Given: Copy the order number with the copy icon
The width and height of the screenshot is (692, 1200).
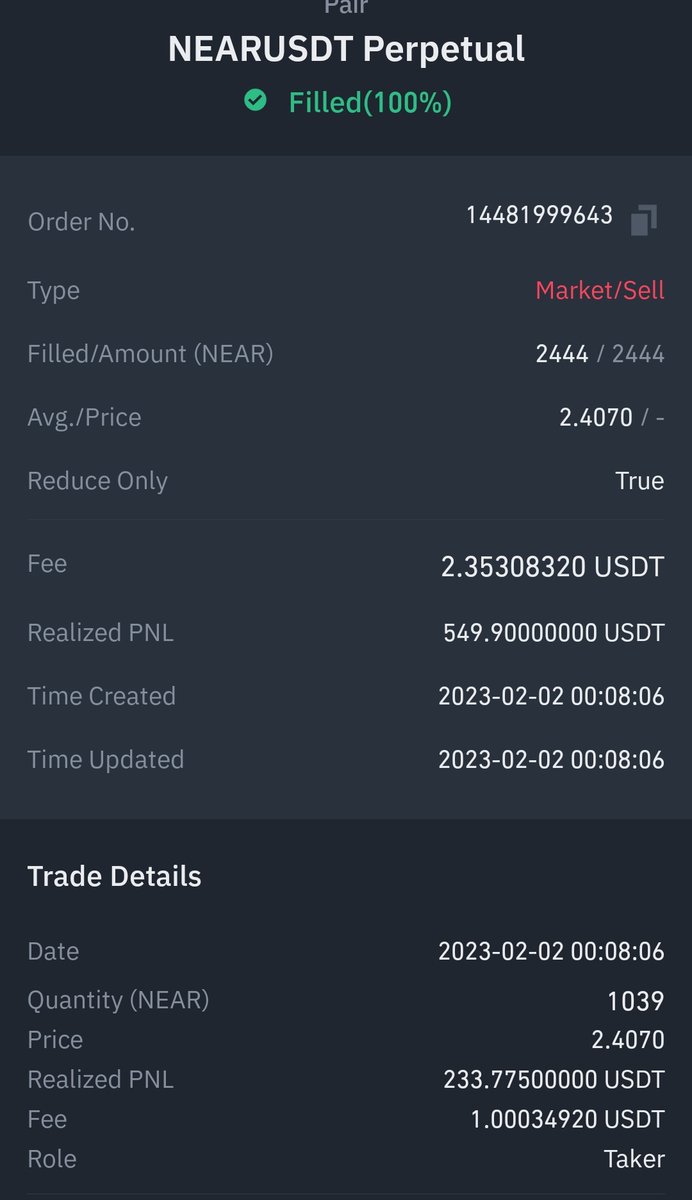Looking at the screenshot, I should point(644,220).
